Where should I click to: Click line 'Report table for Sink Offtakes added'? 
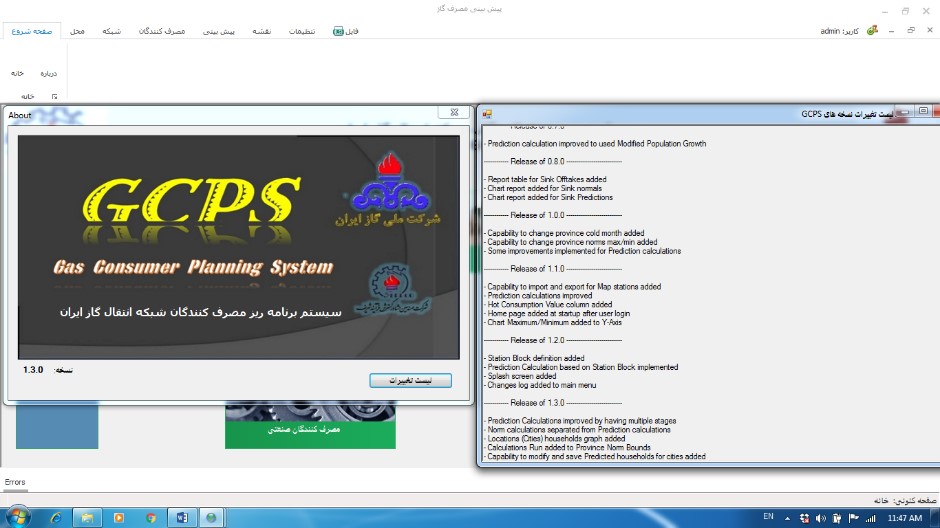pos(546,179)
